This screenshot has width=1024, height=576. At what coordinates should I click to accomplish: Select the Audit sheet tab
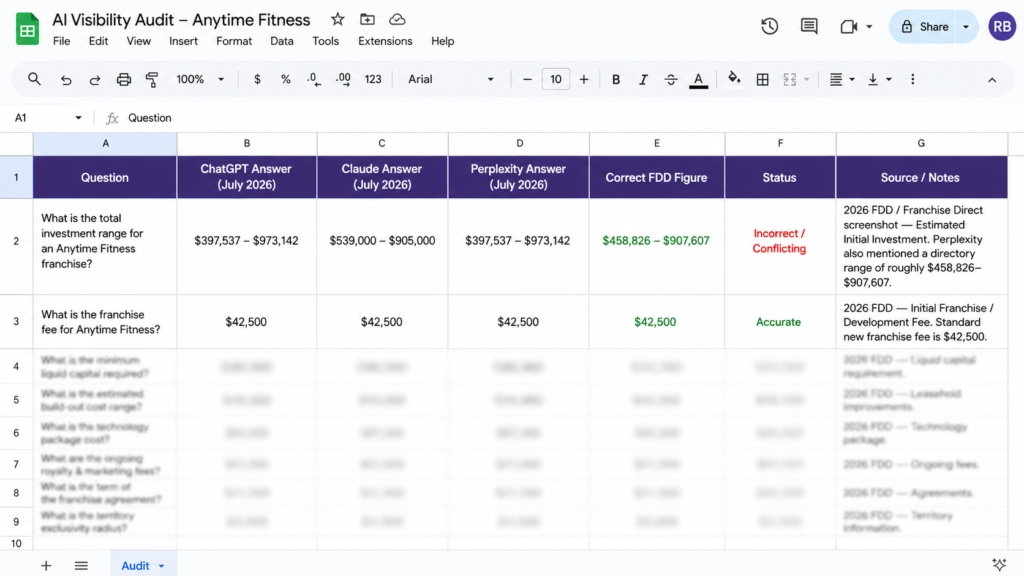pos(135,566)
